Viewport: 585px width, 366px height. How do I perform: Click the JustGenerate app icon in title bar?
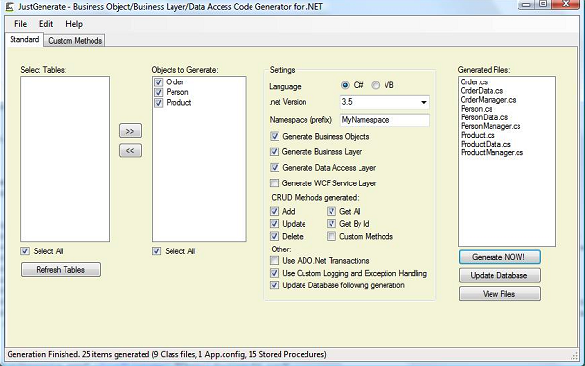[x=9, y=6]
